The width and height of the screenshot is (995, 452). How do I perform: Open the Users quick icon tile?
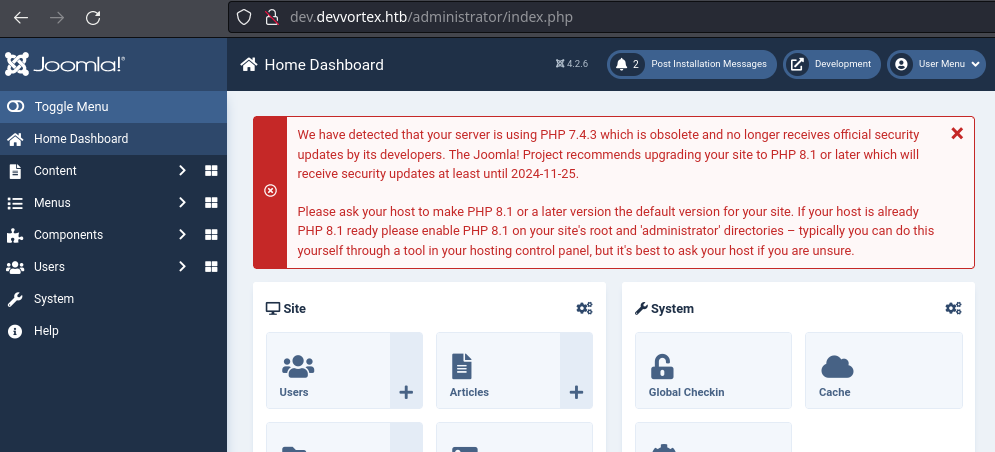point(328,371)
